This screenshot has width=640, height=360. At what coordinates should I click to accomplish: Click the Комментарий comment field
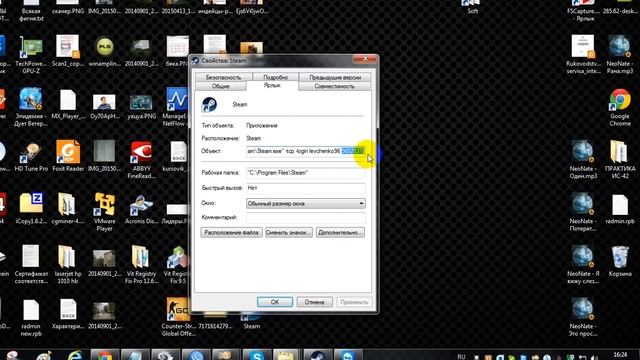pyautogui.click(x=305, y=218)
